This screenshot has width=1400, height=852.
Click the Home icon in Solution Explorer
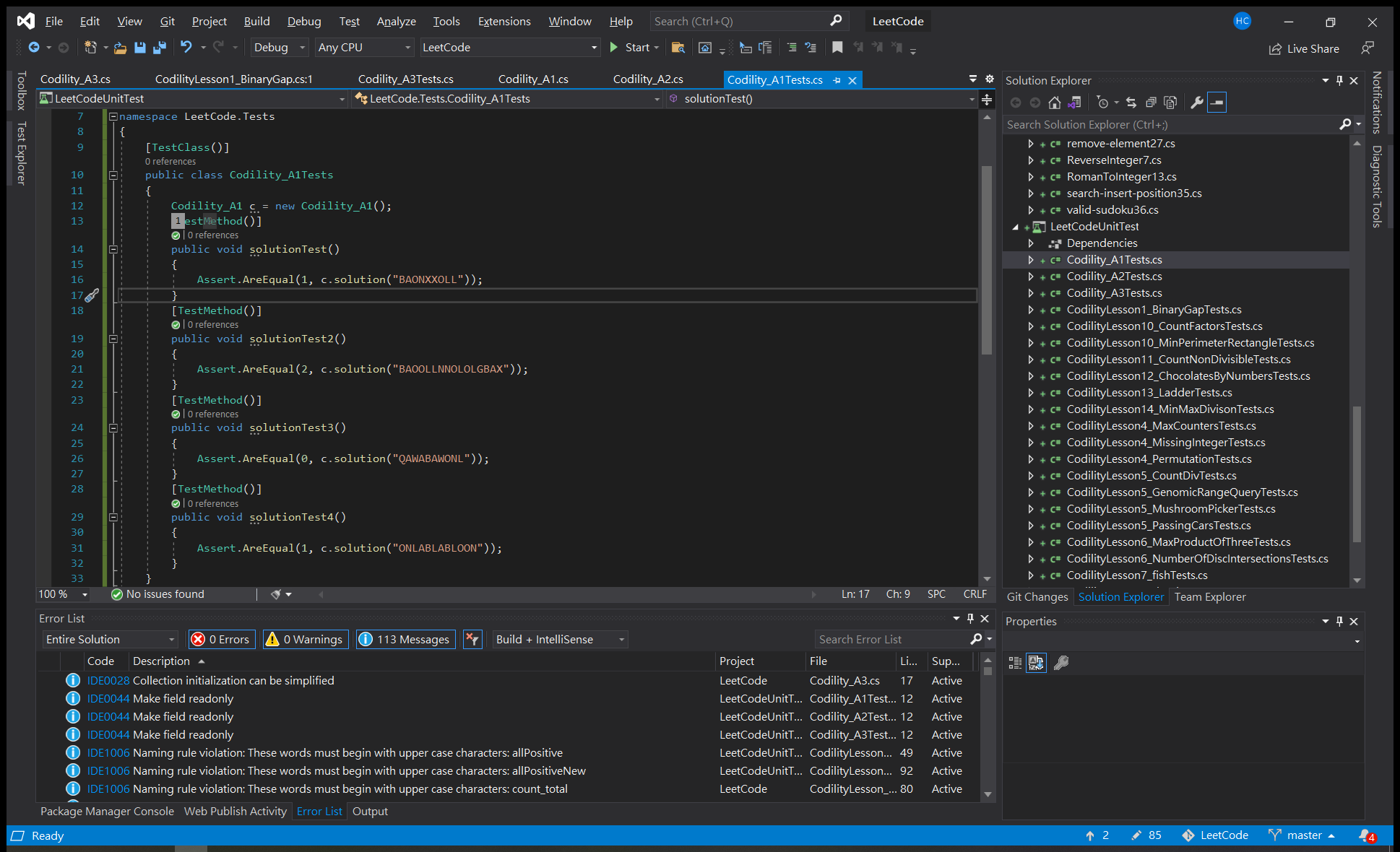[1055, 103]
